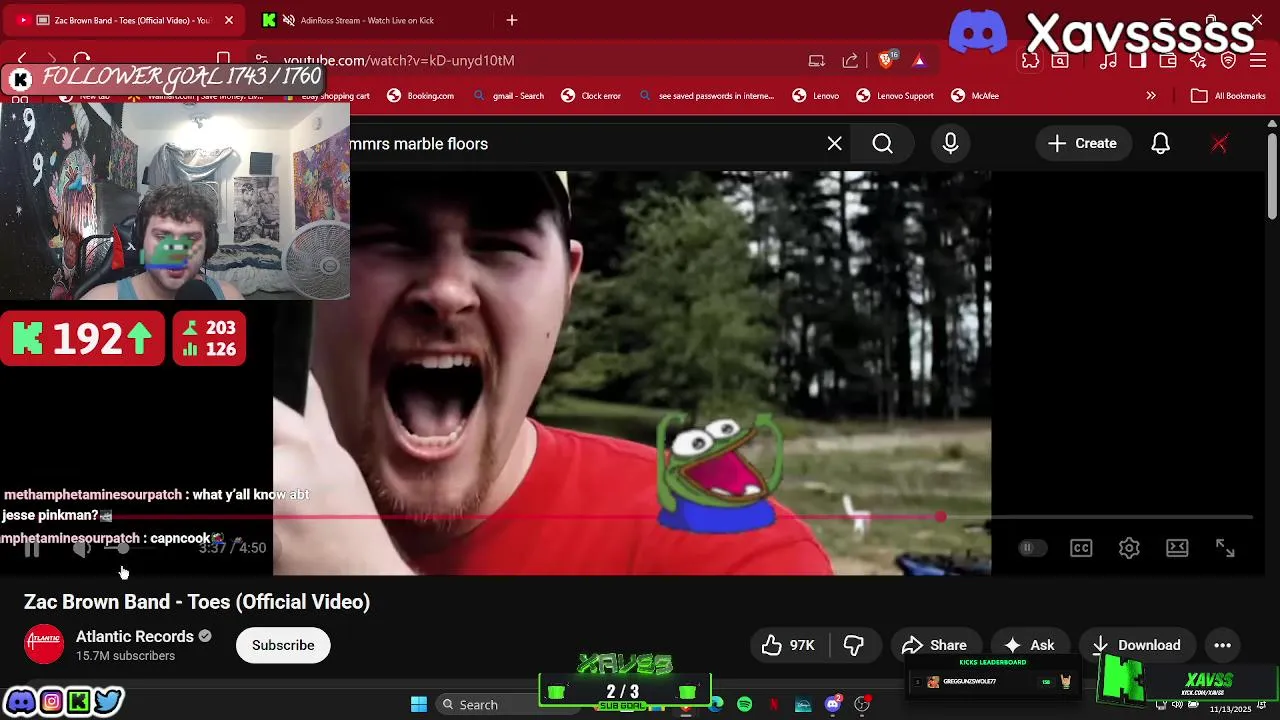Share this page via address bar icon
1280x720 pixels.
pos(850,61)
